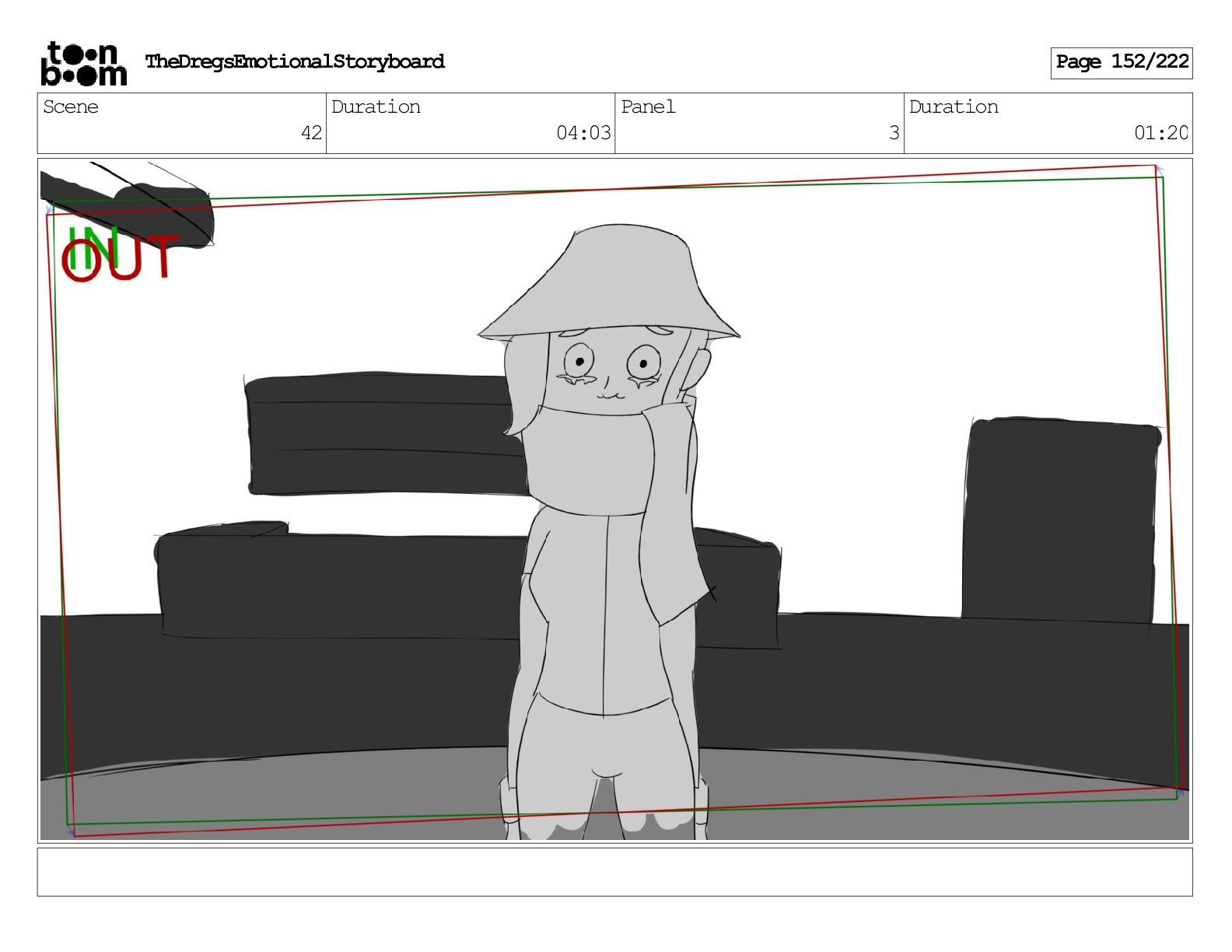
Task: Select the panel number 3
Action: point(894,133)
